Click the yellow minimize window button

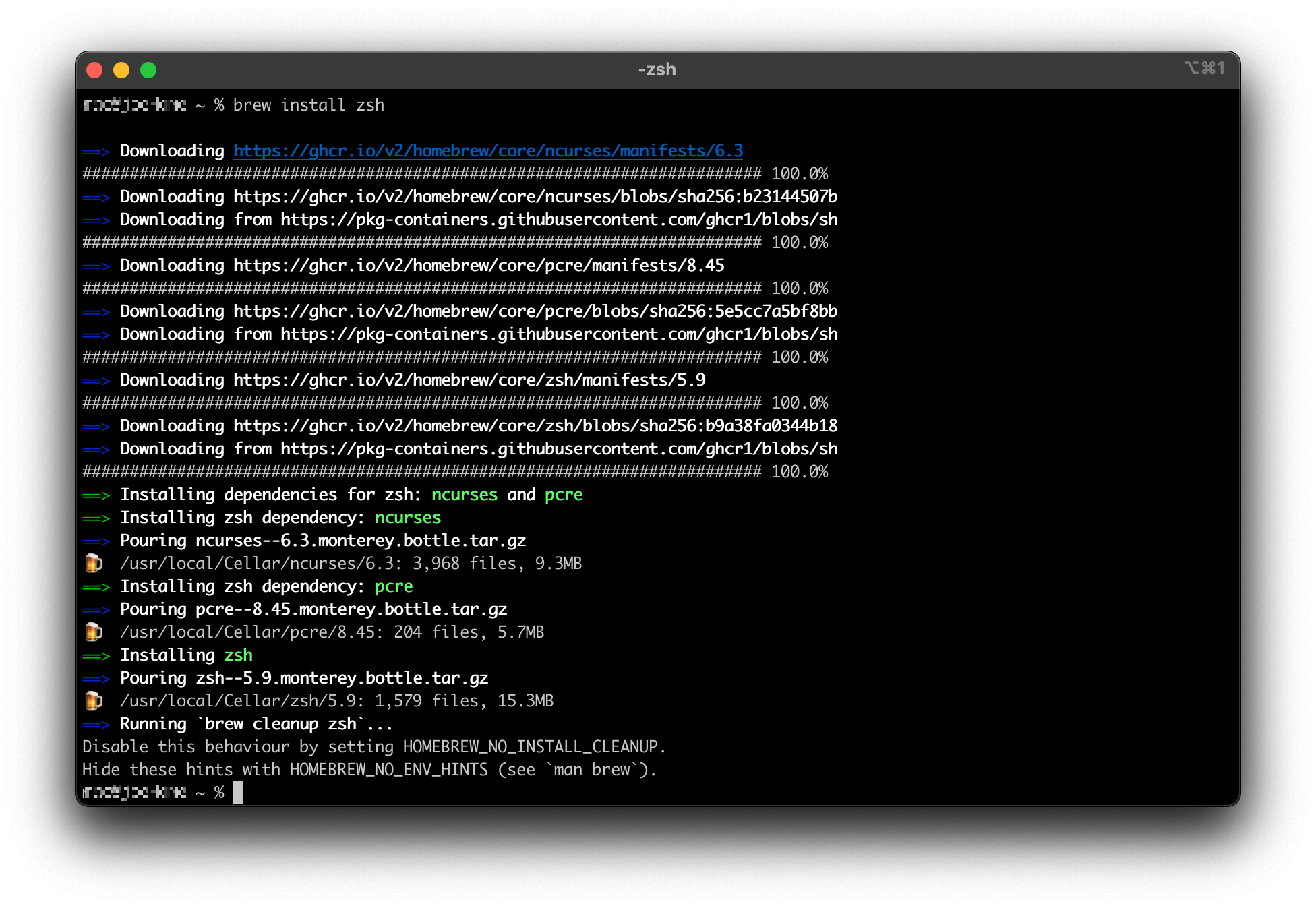point(121,70)
